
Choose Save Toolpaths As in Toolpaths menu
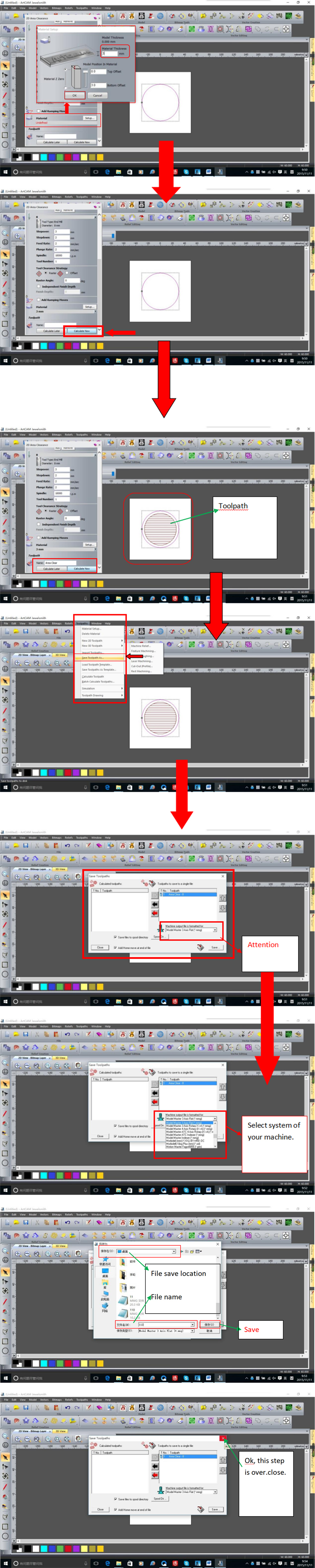coord(92,657)
